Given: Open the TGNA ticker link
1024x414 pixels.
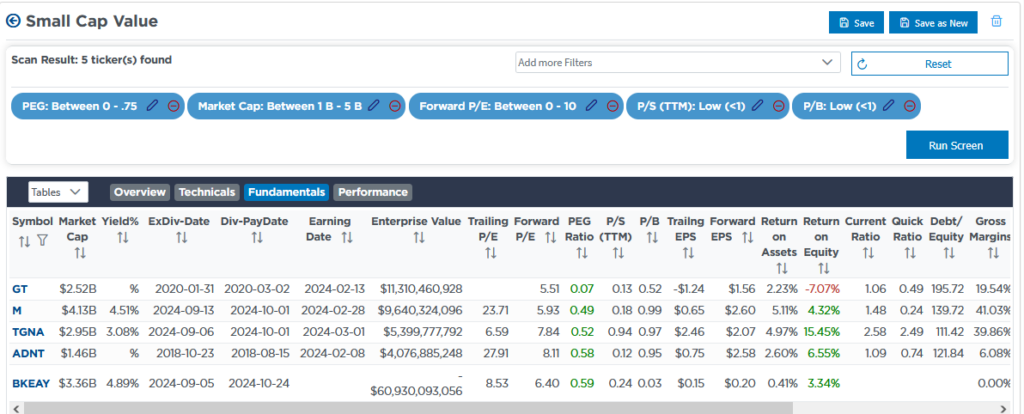Looking at the screenshot, I should click(28, 332).
